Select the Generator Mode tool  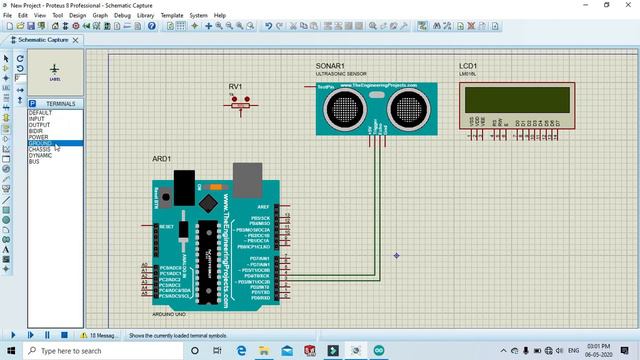coord(6,169)
